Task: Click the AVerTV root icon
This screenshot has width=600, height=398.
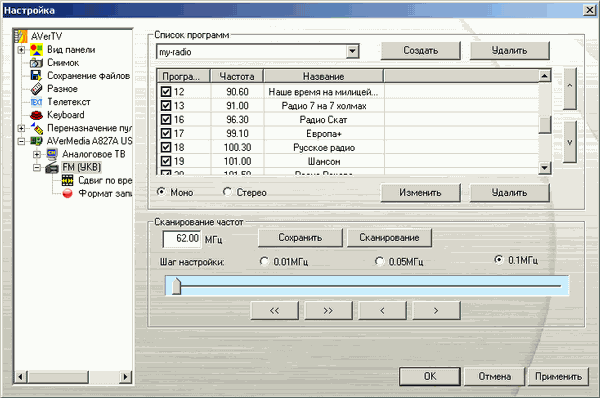Action: click(x=21, y=36)
